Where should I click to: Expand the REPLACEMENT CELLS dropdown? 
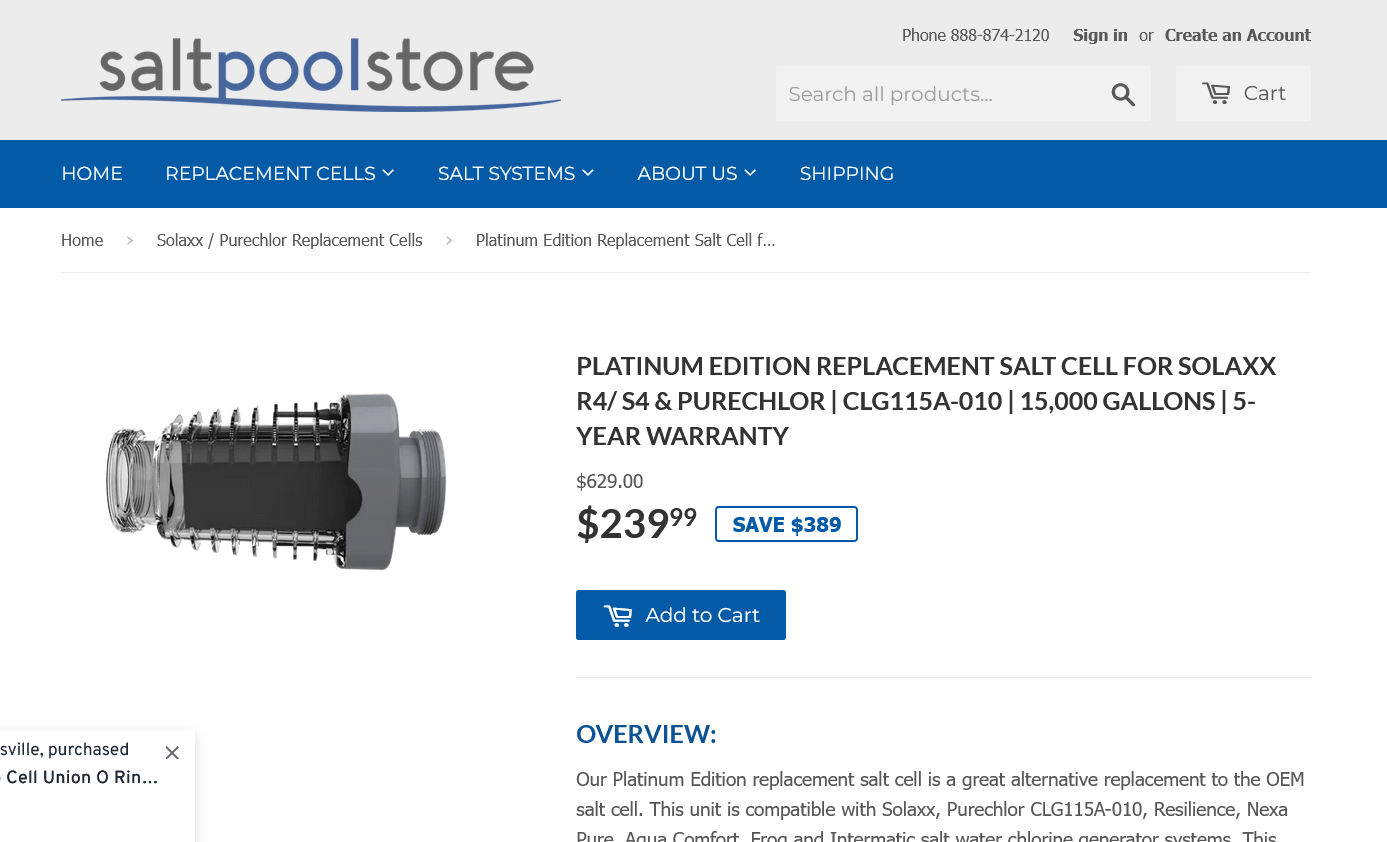click(x=280, y=174)
